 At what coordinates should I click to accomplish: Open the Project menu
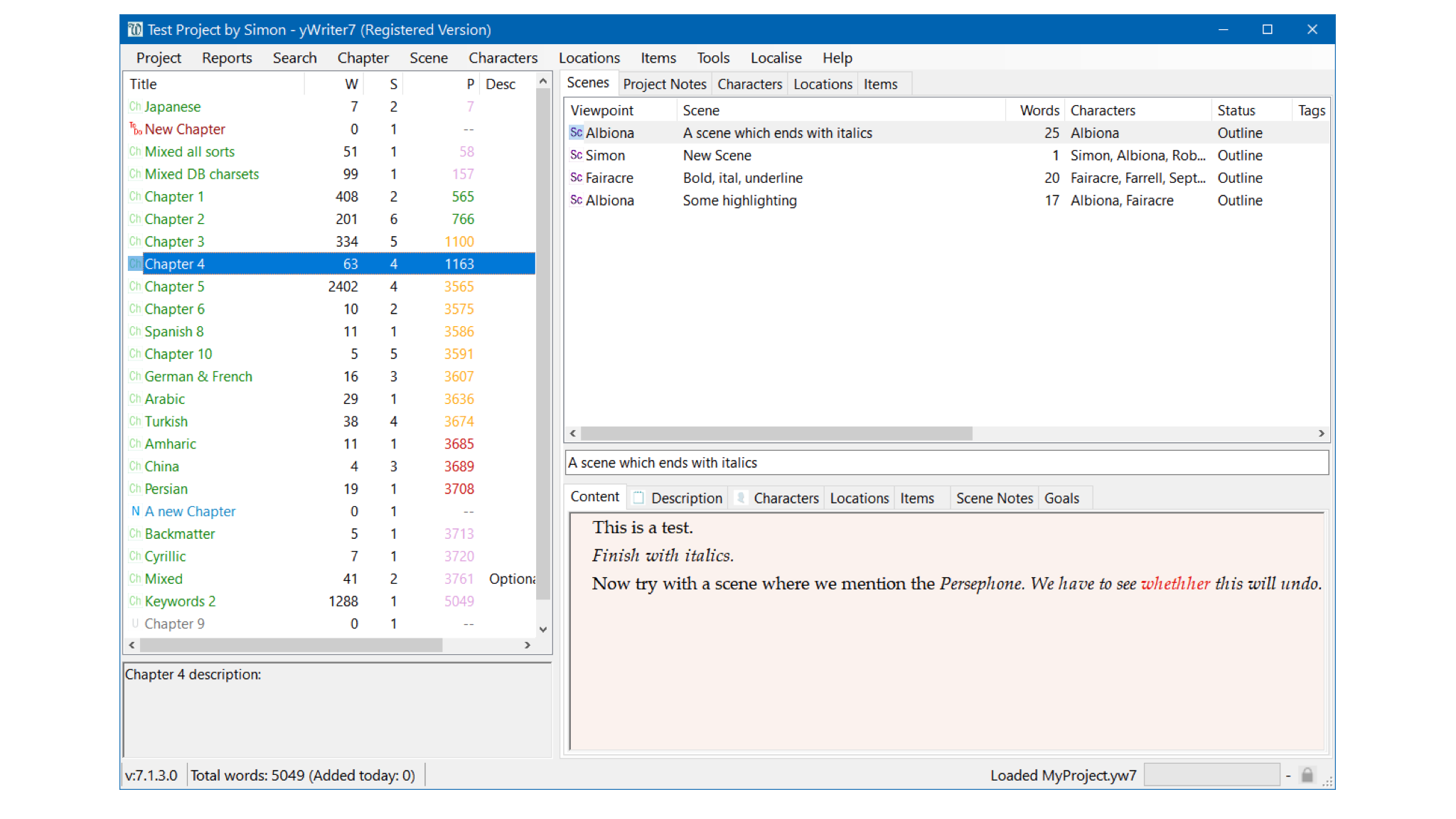pos(158,58)
